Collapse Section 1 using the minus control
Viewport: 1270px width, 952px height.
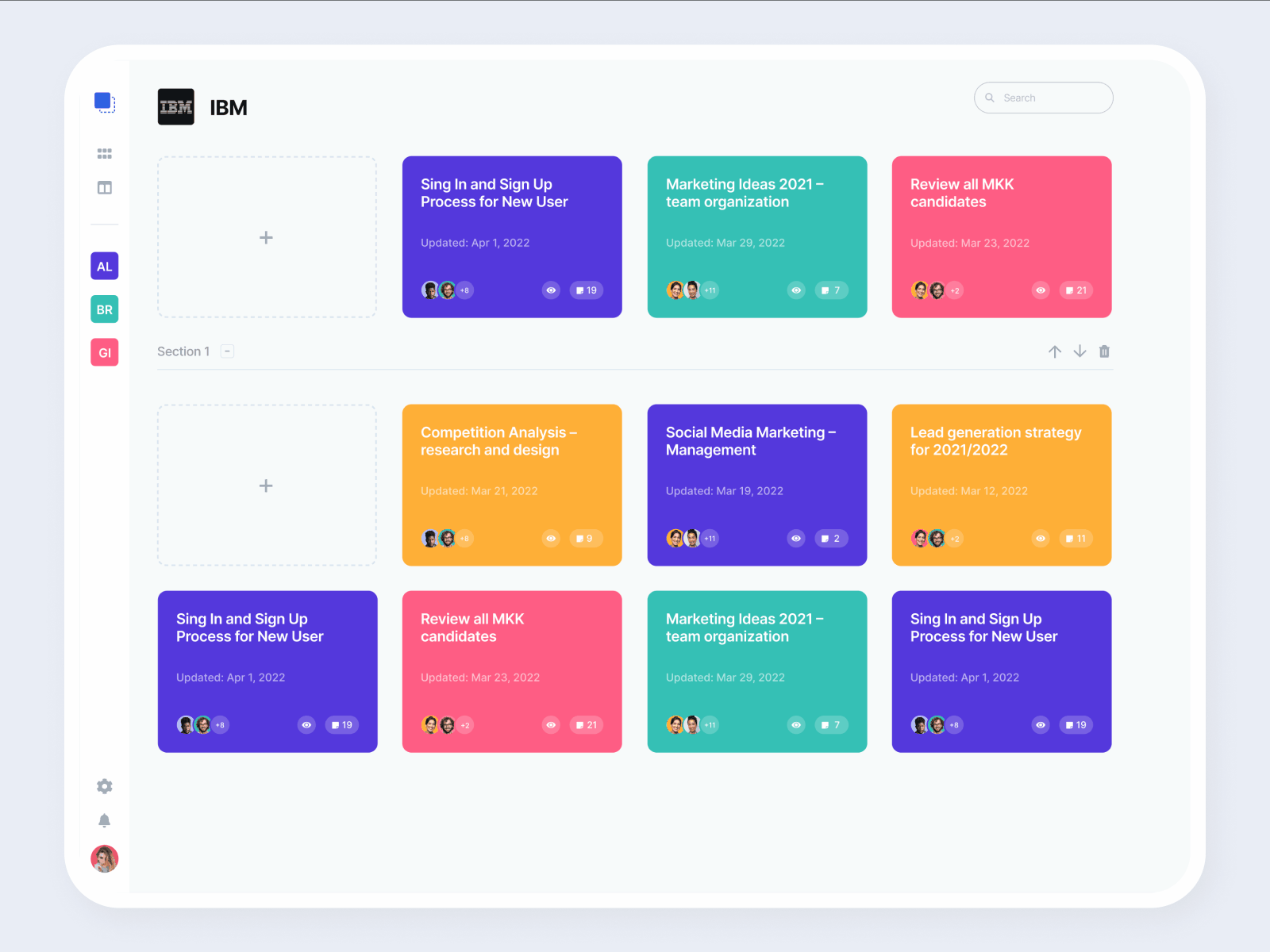click(x=227, y=351)
